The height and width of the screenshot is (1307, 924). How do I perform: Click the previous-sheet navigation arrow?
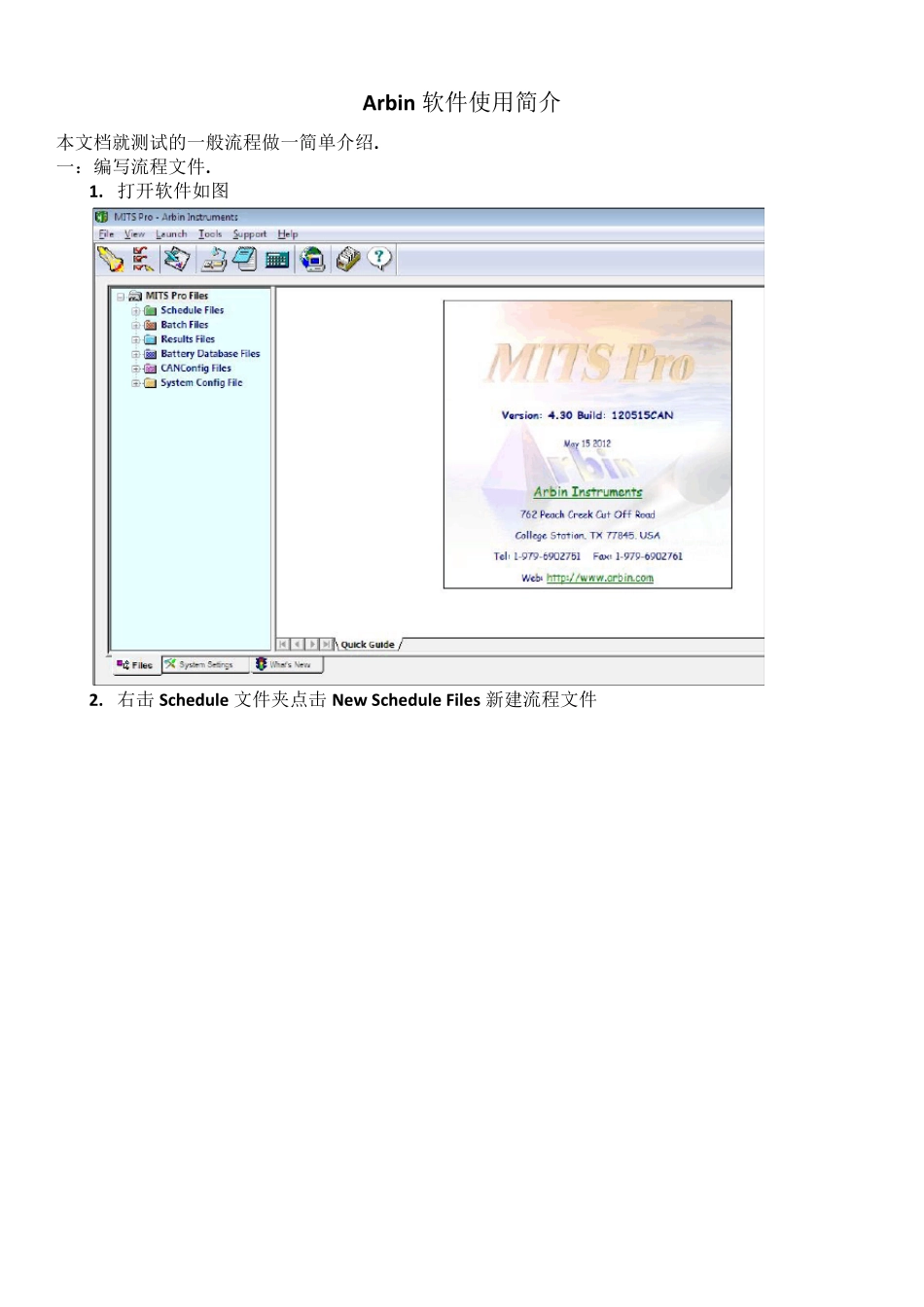tap(298, 645)
